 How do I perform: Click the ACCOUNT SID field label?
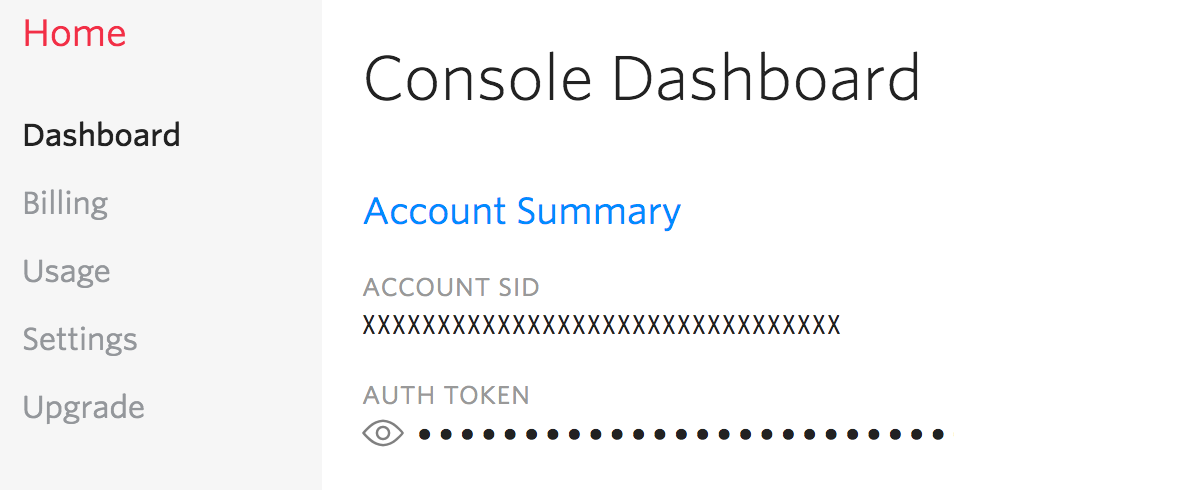coord(451,288)
